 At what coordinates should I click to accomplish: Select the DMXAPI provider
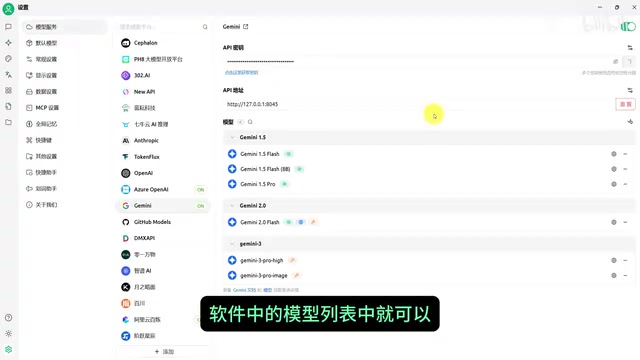click(163, 238)
